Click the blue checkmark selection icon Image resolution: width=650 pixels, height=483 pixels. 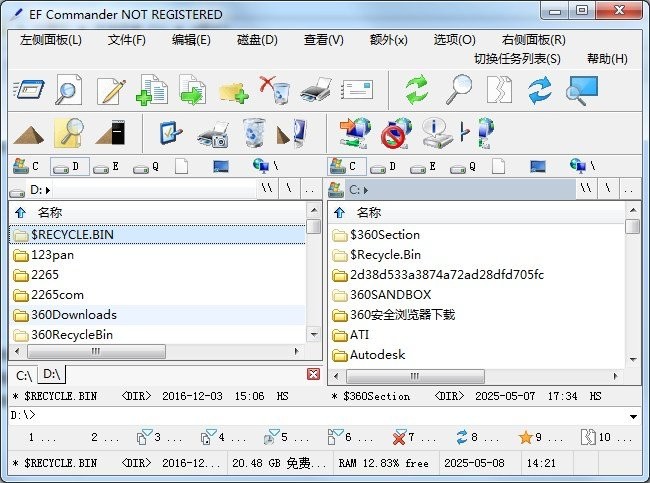point(171,133)
